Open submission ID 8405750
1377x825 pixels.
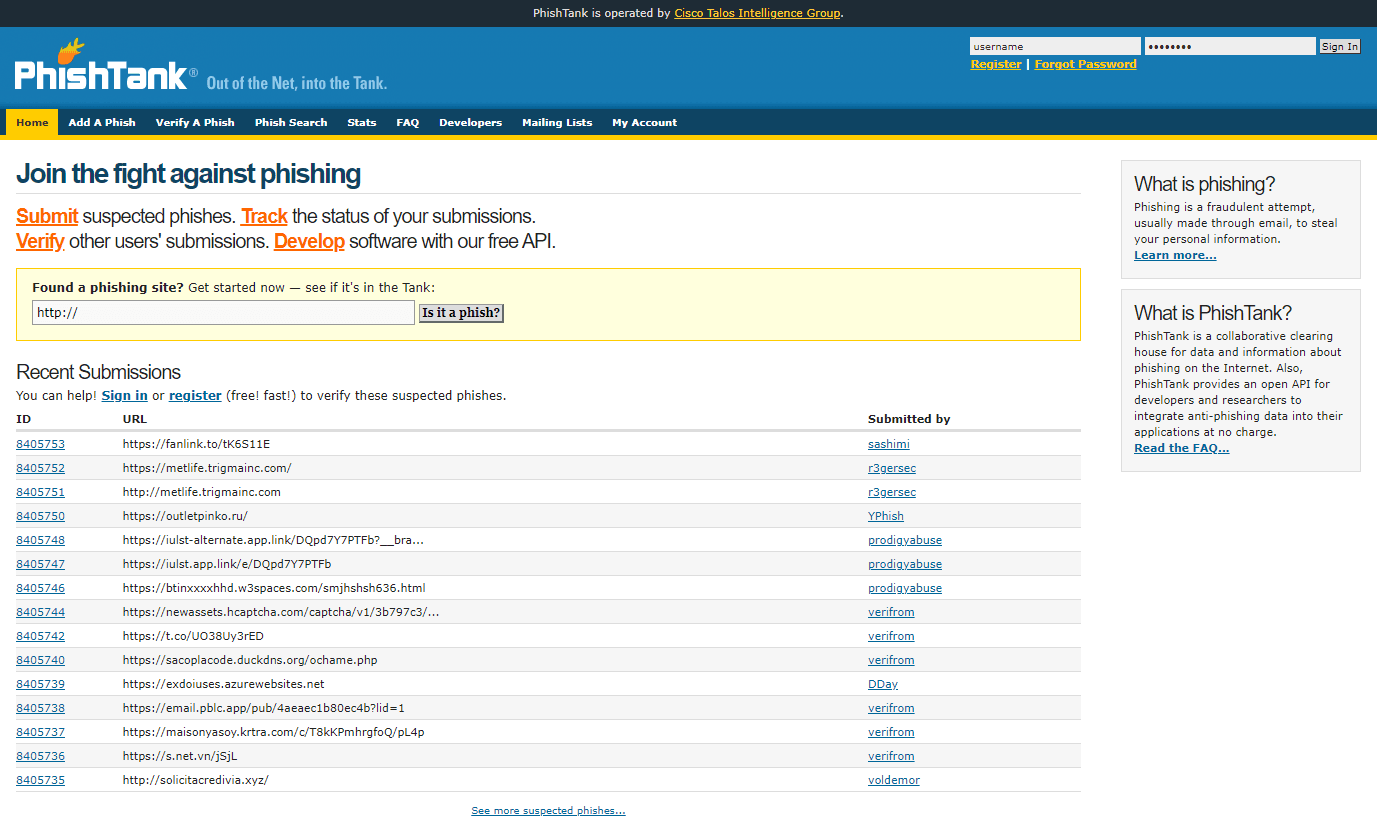click(x=40, y=516)
